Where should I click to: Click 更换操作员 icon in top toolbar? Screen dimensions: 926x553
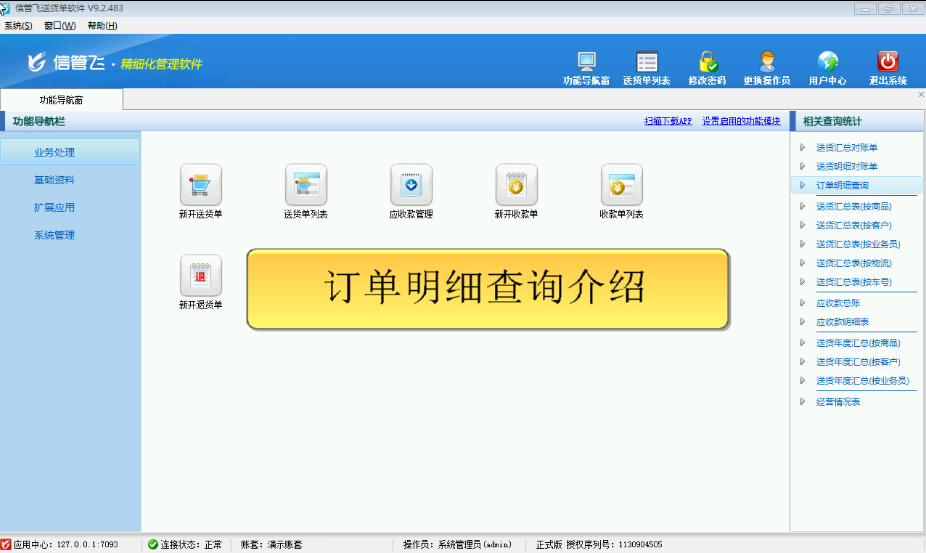click(x=767, y=62)
